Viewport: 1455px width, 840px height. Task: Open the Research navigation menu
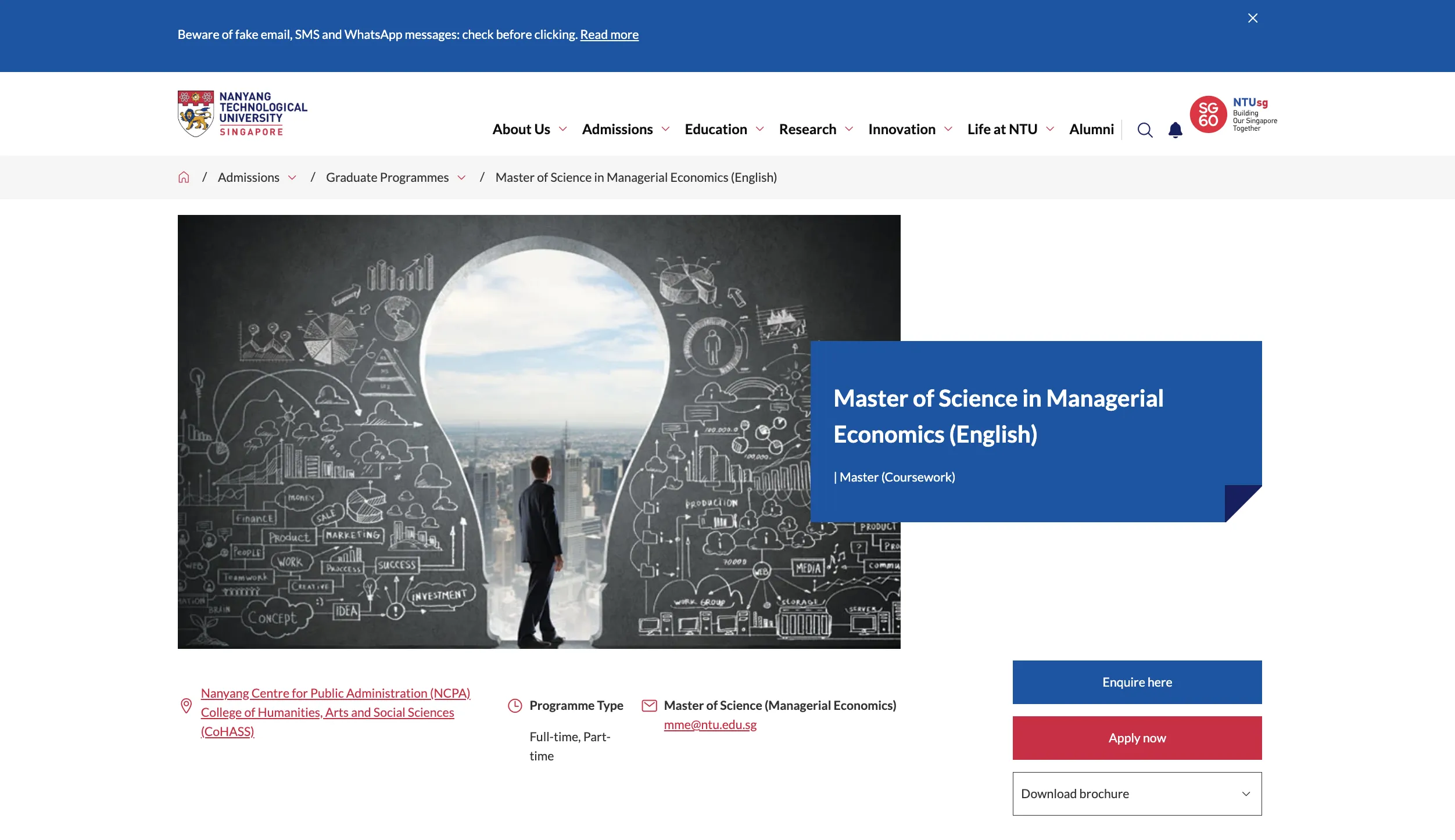(808, 129)
